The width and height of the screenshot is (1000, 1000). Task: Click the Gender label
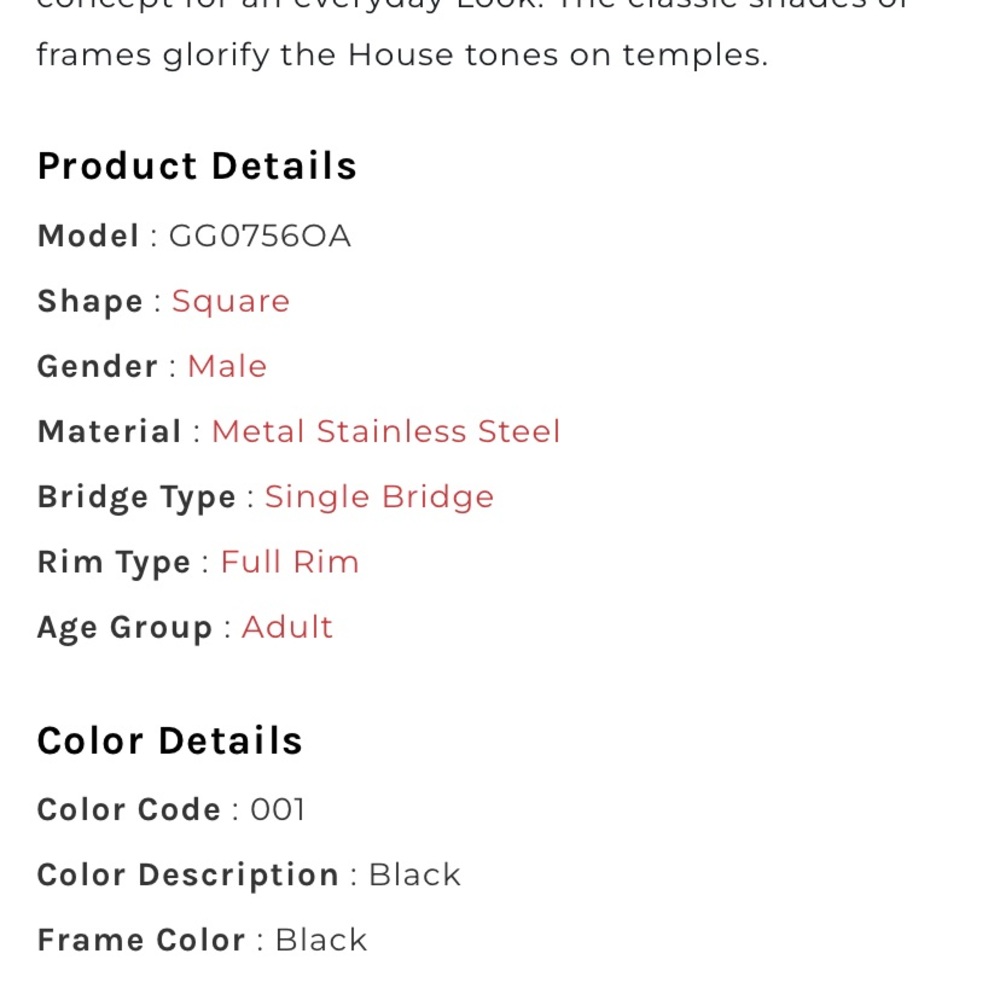click(x=97, y=366)
